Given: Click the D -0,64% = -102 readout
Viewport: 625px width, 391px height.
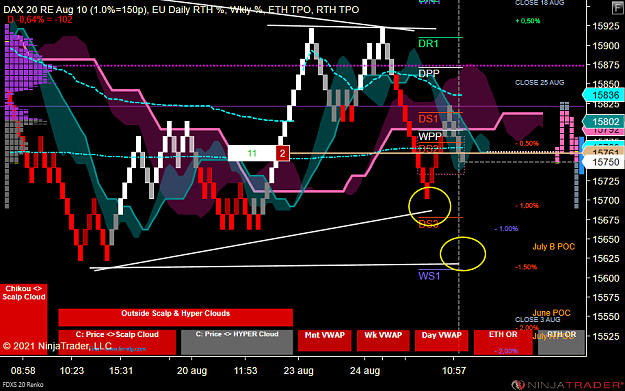Looking at the screenshot, I should pyautogui.click(x=39, y=20).
